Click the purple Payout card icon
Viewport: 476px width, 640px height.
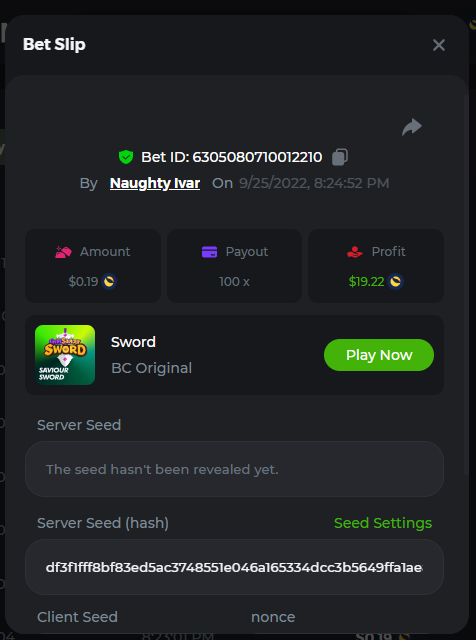[209, 252]
